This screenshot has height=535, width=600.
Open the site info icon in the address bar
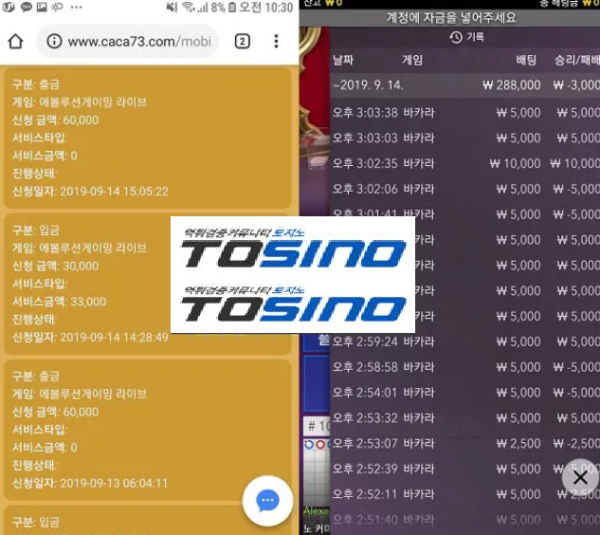click(x=54, y=41)
